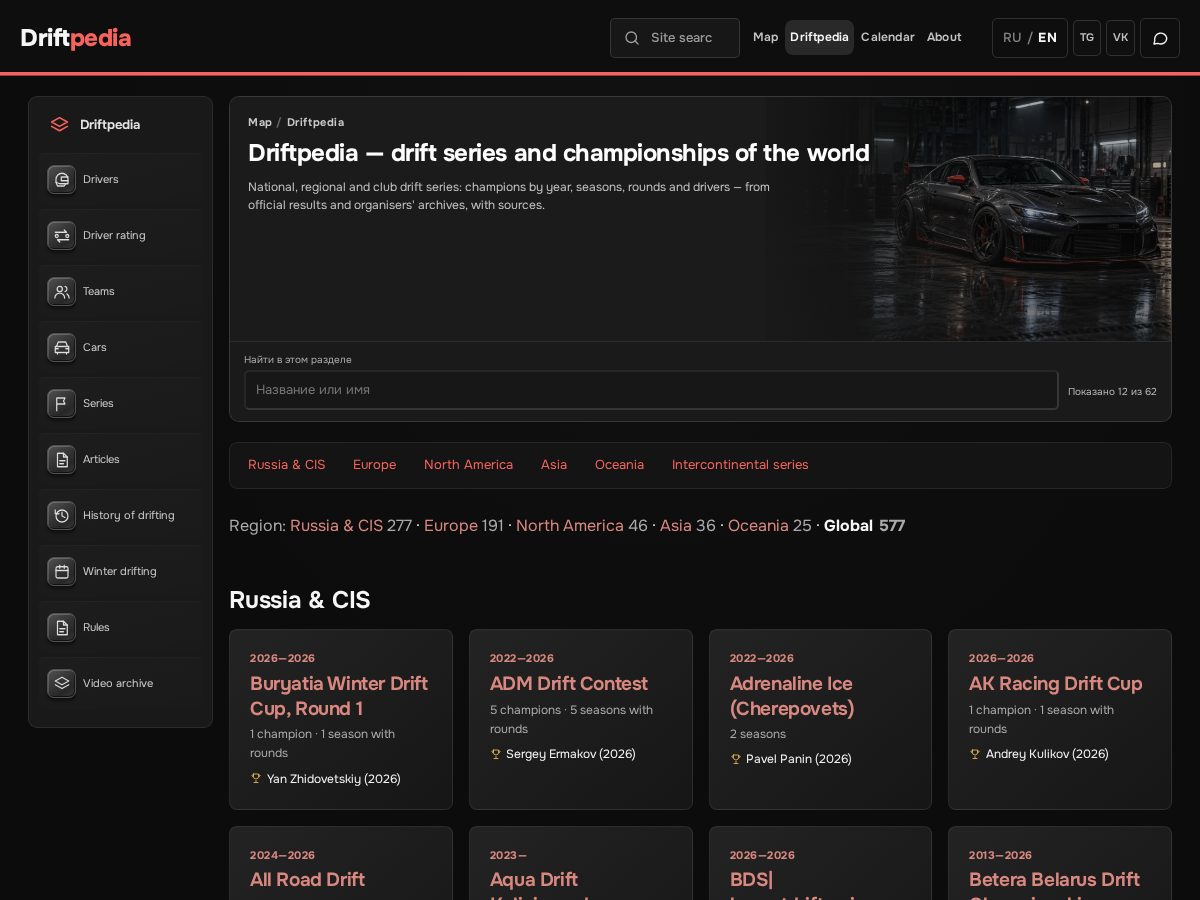Click the '2 seasons' text on Adrenaline Ice card
1200x900 pixels.
coord(758,734)
